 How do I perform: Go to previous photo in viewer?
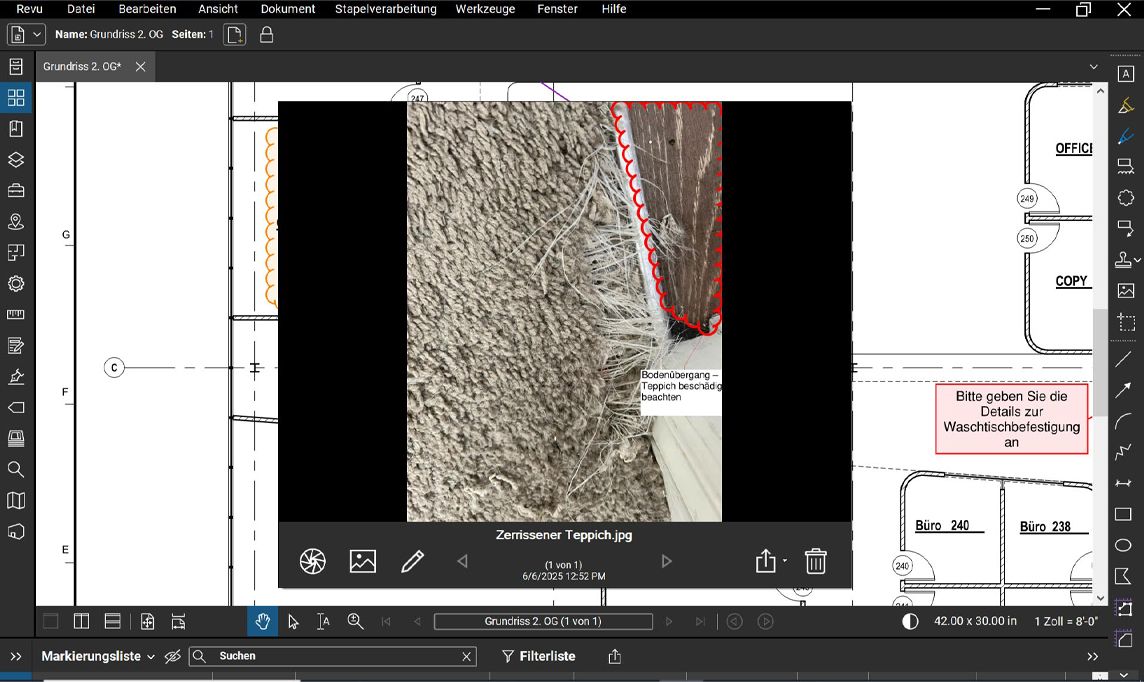point(462,561)
